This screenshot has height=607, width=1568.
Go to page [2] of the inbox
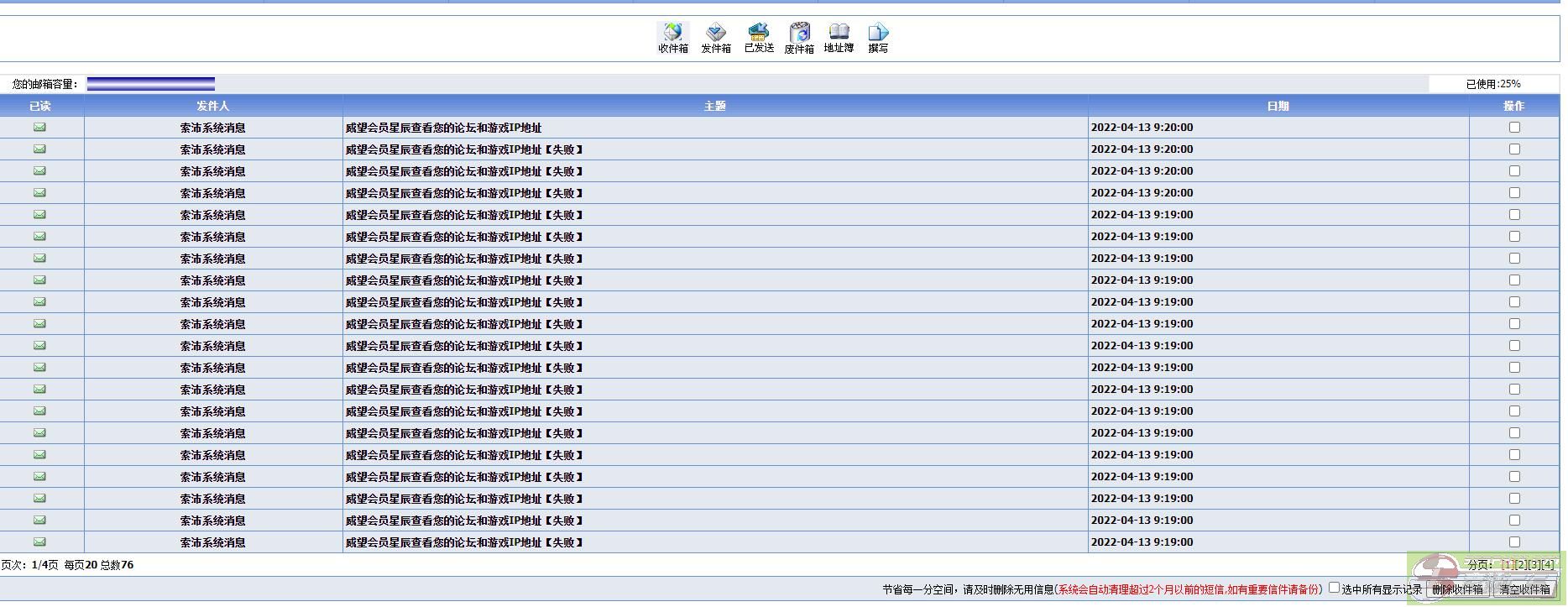point(1521,565)
